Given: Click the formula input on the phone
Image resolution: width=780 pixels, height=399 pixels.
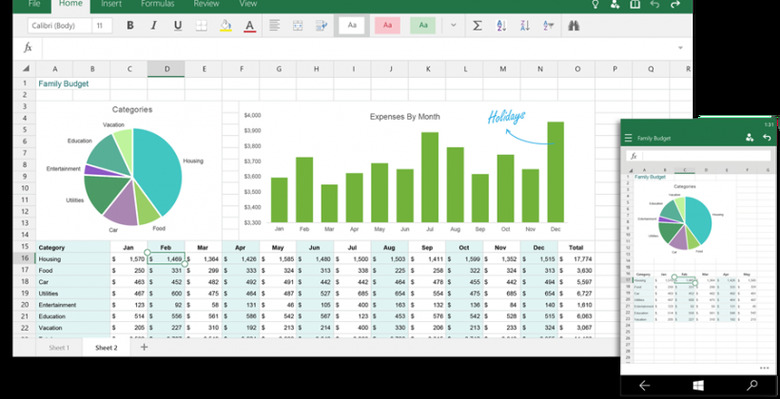Looking at the screenshot, I should tap(705, 156).
